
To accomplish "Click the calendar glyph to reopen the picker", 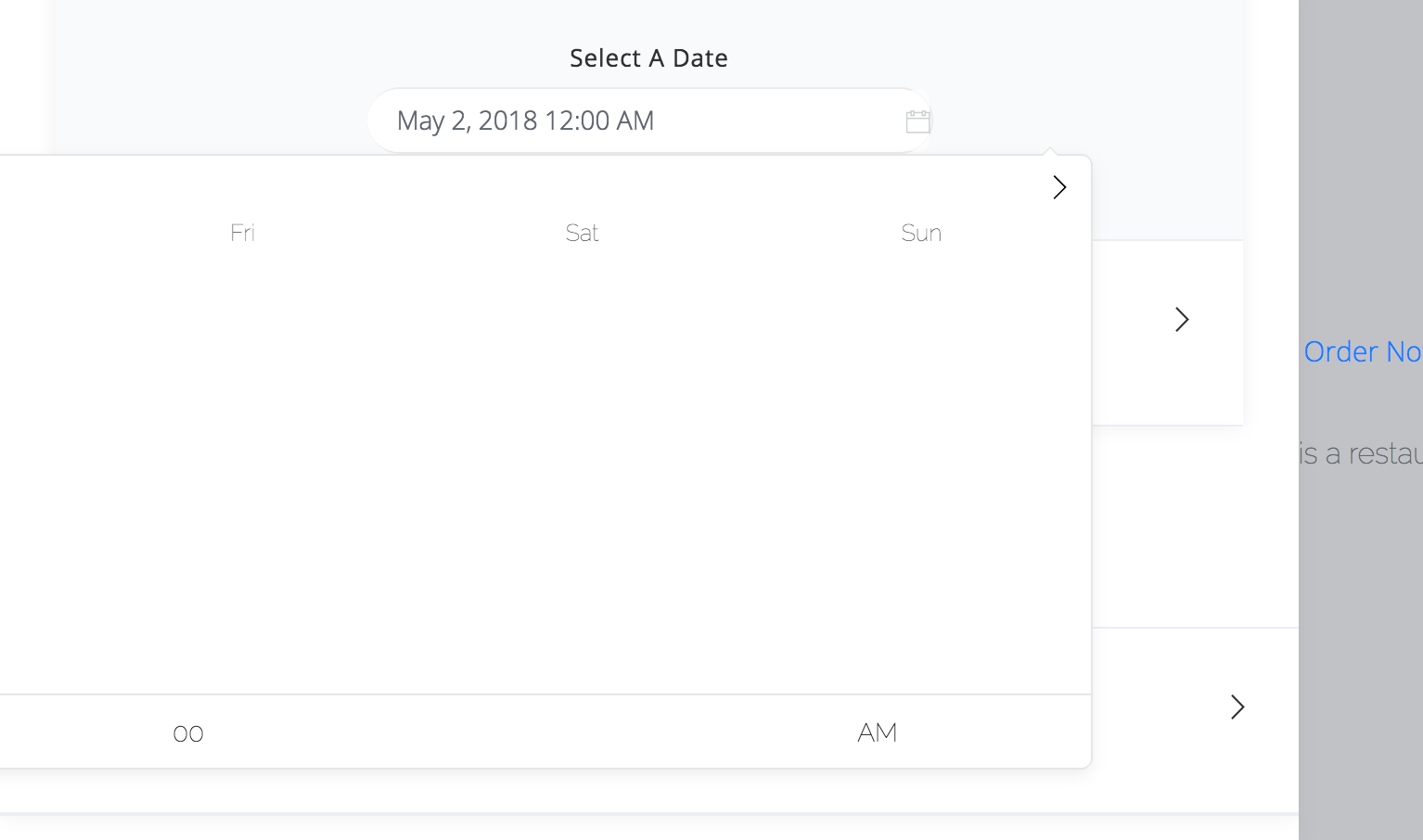I will pos(917,121).
